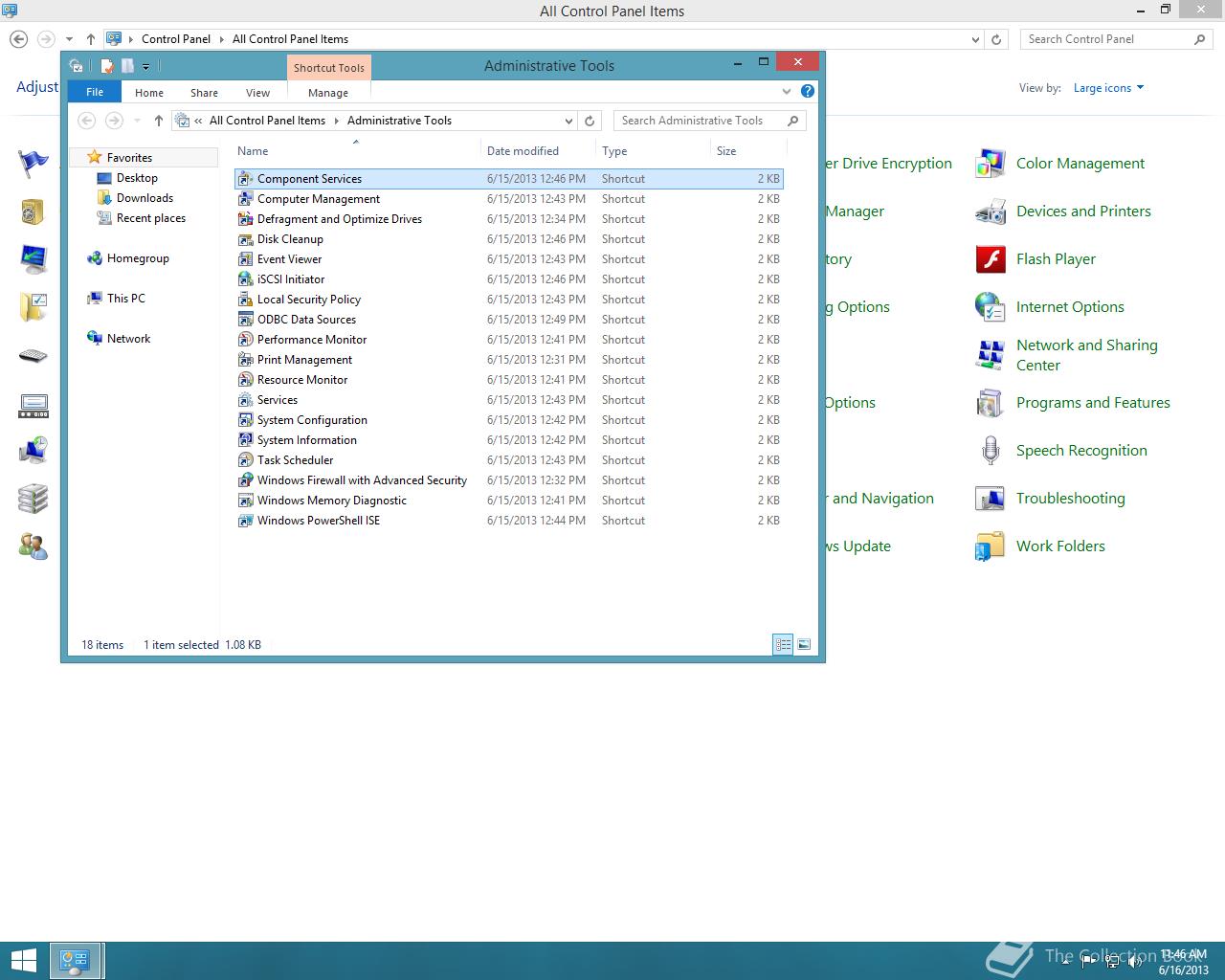1225x980 pixels.
Task: Open the Devices and Printers icon
Action: click(990, 212)
